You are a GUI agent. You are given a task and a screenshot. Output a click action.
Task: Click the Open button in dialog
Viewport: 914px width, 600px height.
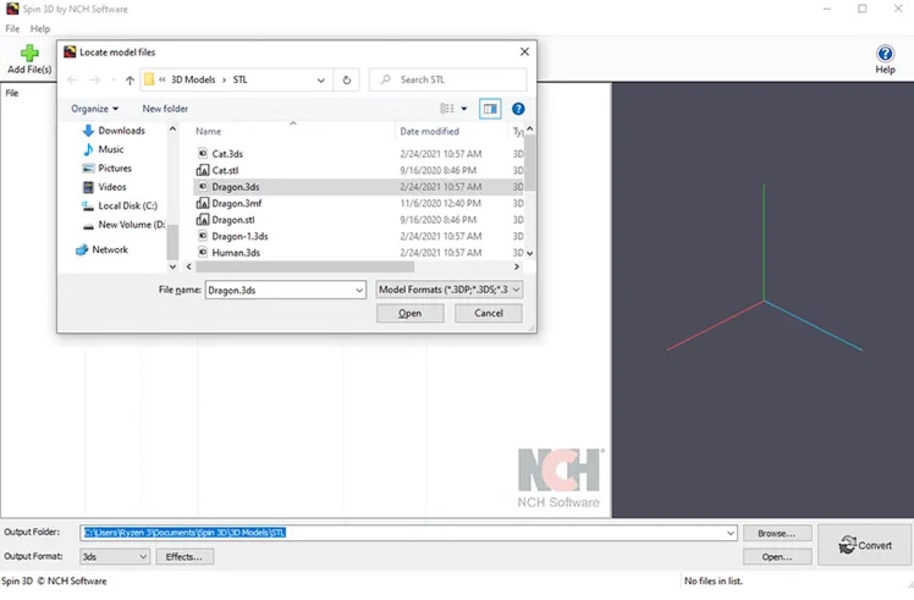point(410,313)
